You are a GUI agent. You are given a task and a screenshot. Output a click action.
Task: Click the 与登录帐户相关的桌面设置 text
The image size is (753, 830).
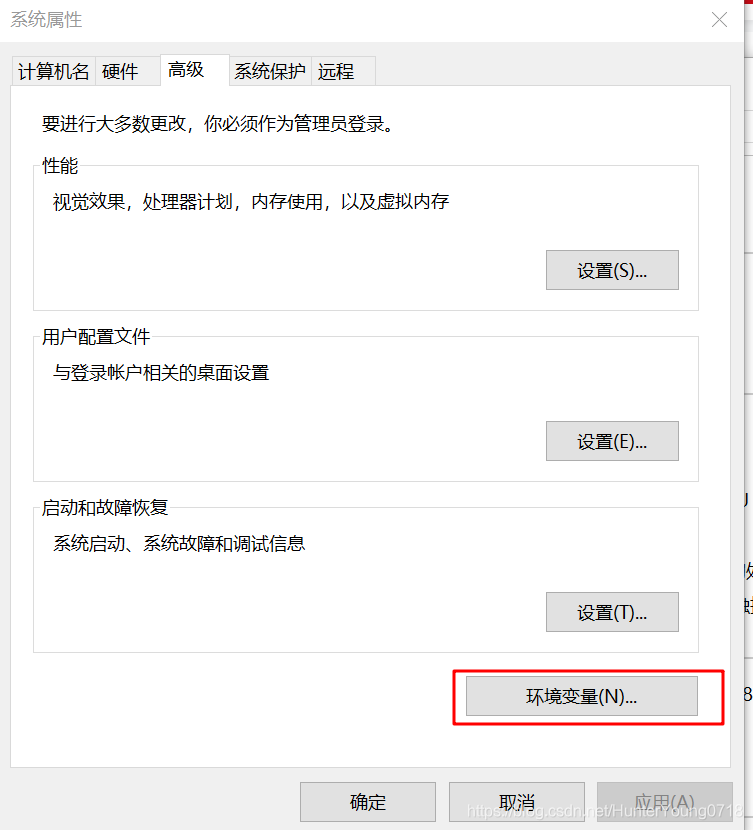pos(161,373)
